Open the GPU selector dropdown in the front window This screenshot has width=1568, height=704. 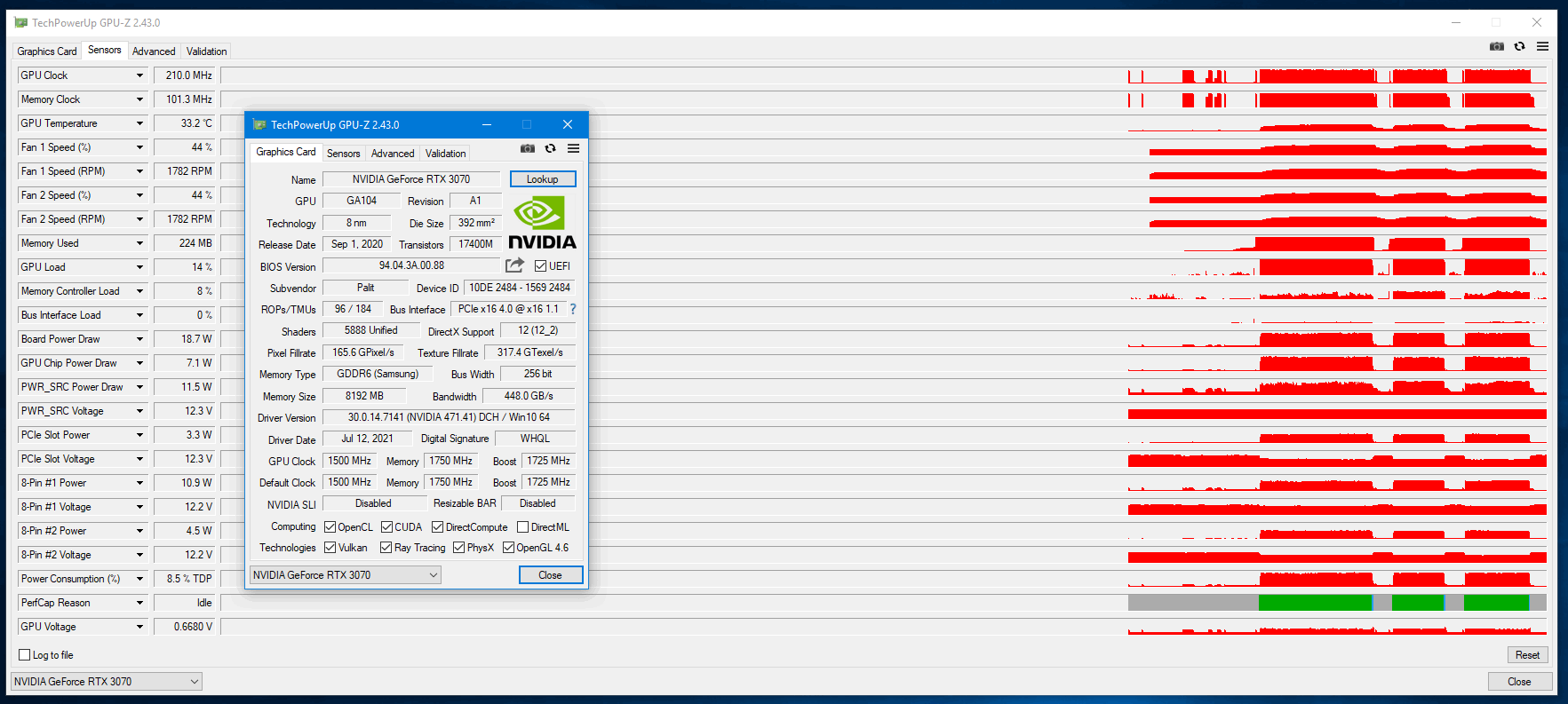coord(345,574)
